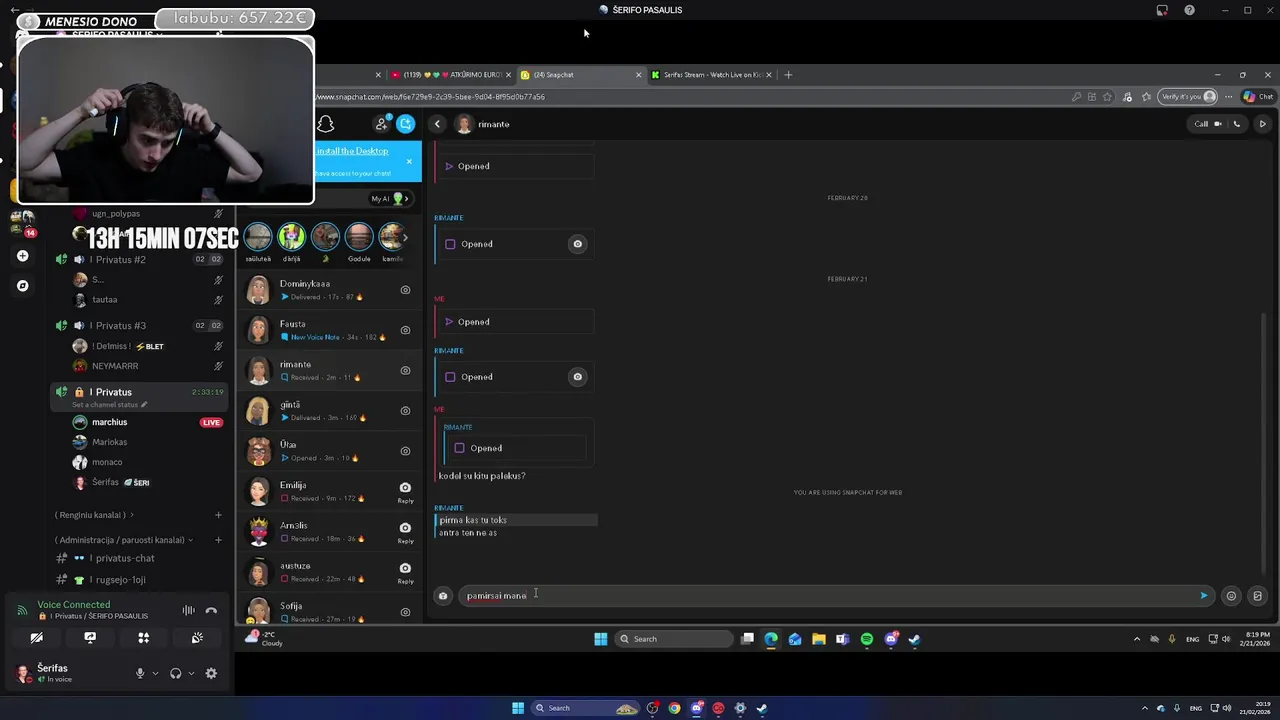Open the Copilot Chat button in Edge
The image size is (1280, 720).
(1258, 97)
